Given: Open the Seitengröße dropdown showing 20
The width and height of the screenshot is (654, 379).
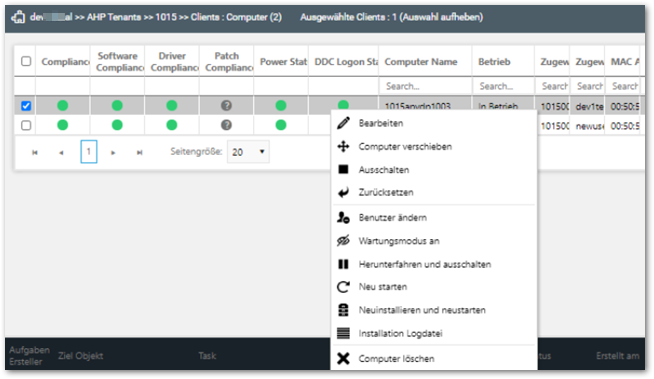Looking at the screenshot, I should coord(248,152).
